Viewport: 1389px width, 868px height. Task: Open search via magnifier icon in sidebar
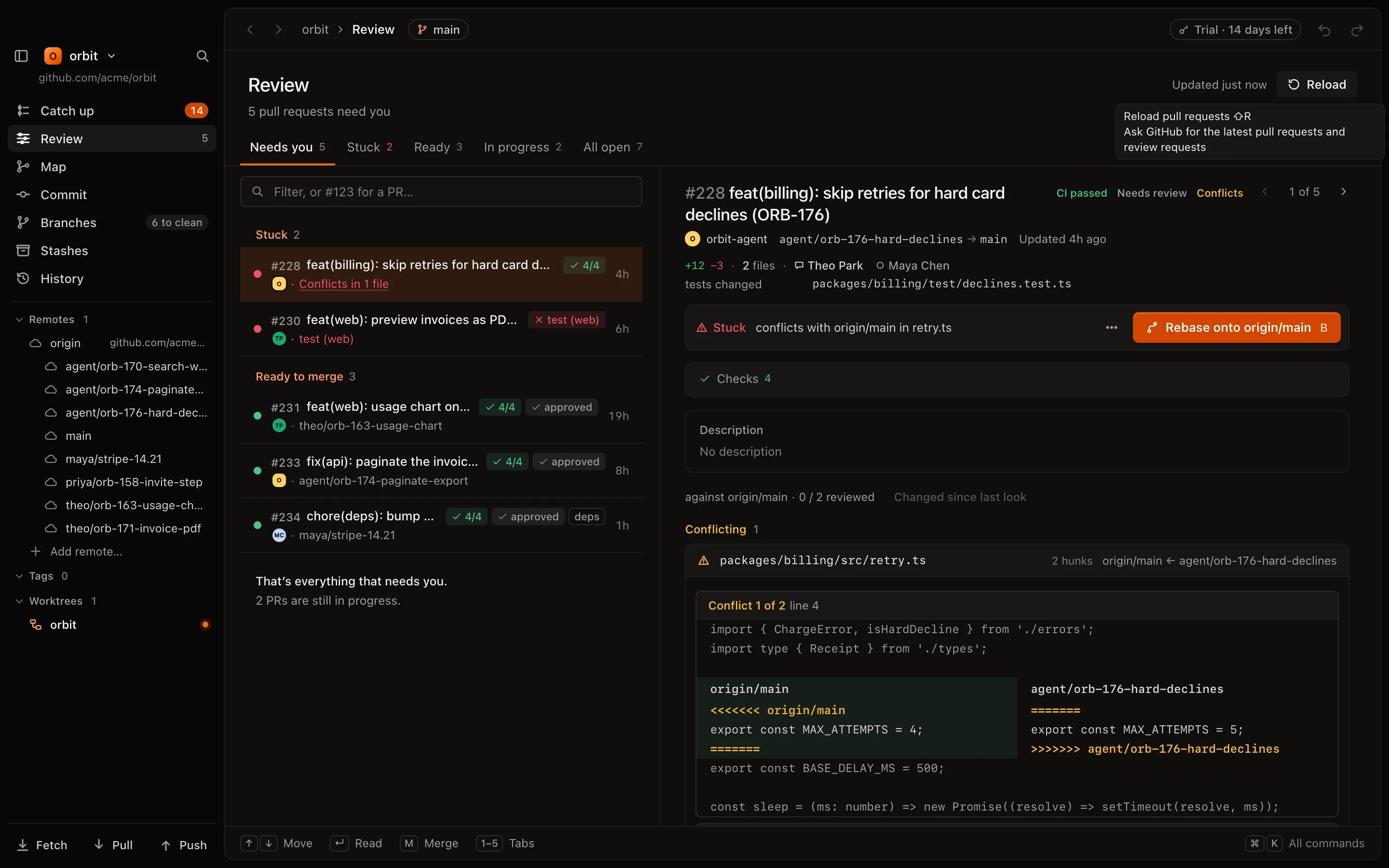pyautogui.click(x=202, y=55)
